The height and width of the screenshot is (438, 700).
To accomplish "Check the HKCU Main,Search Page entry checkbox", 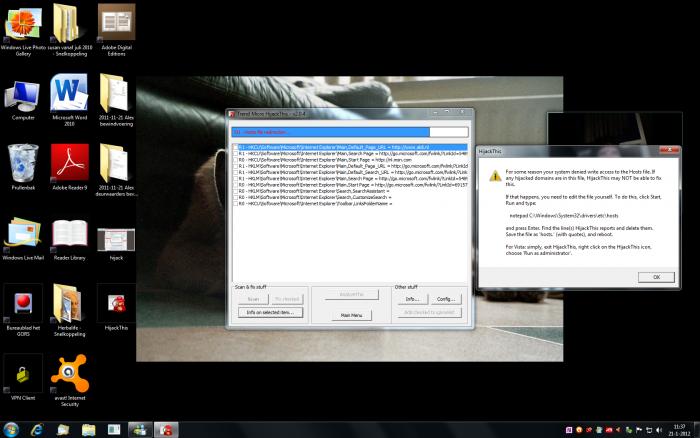I will [235, 153].
